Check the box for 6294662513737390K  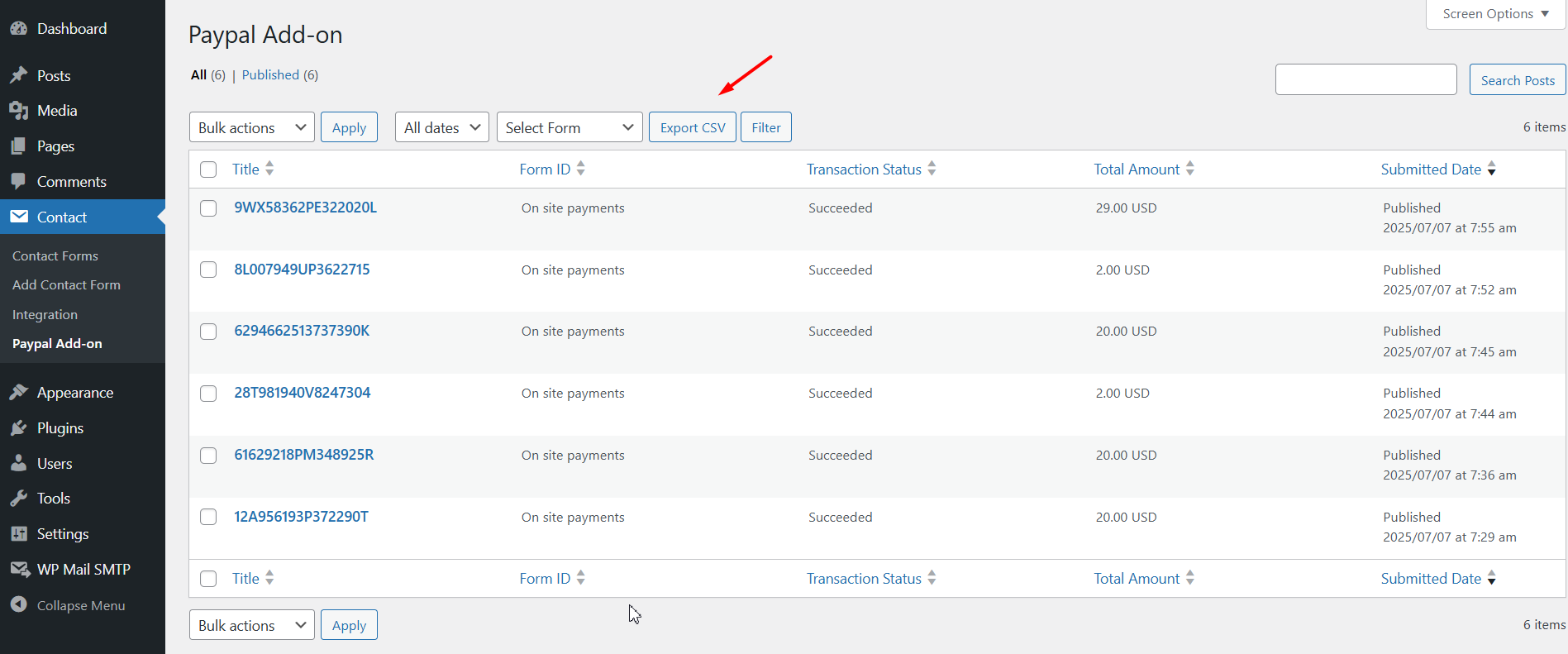coord(208,332)
